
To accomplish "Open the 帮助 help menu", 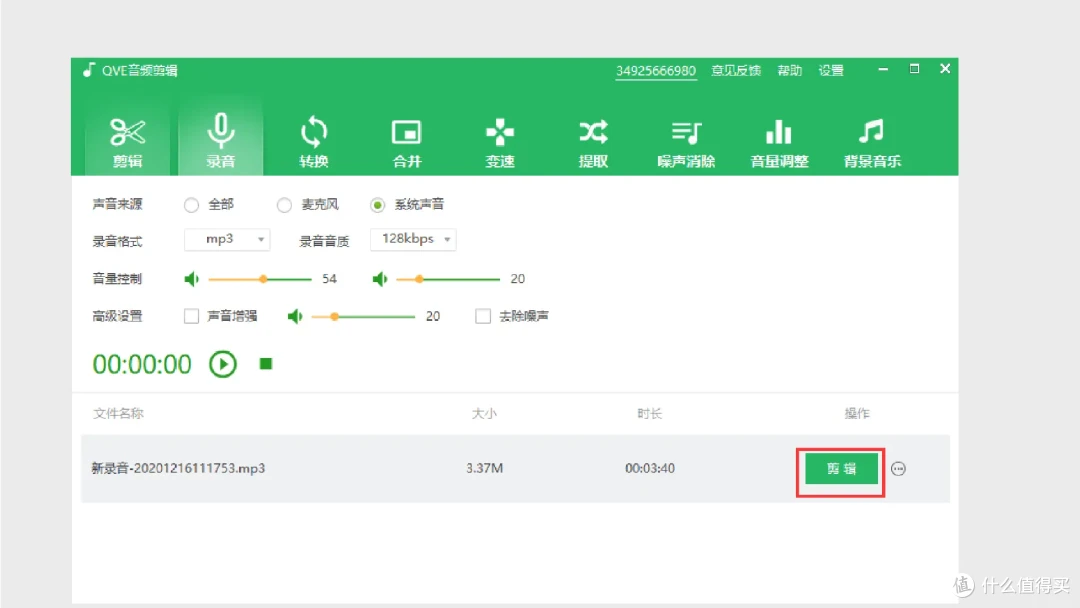I will [789, 70].
